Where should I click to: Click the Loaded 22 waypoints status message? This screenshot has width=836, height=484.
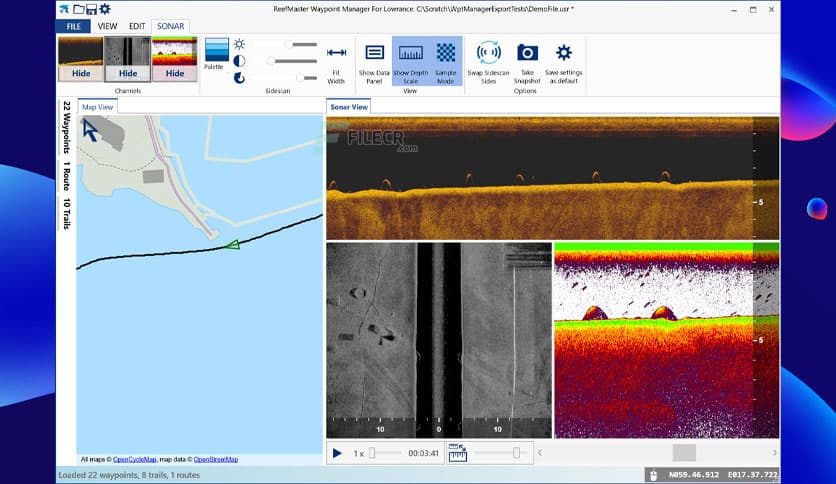pyautogui.click(x=129, y=475)
